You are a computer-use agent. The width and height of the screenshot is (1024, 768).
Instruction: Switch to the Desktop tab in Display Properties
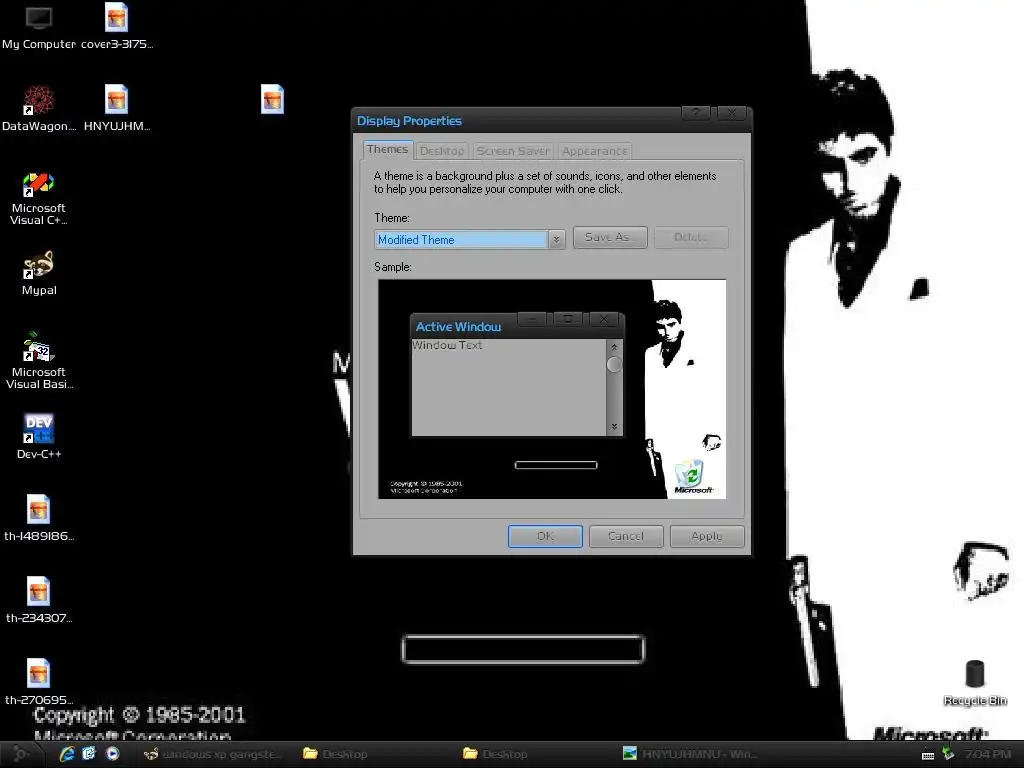tap(442, 151)
